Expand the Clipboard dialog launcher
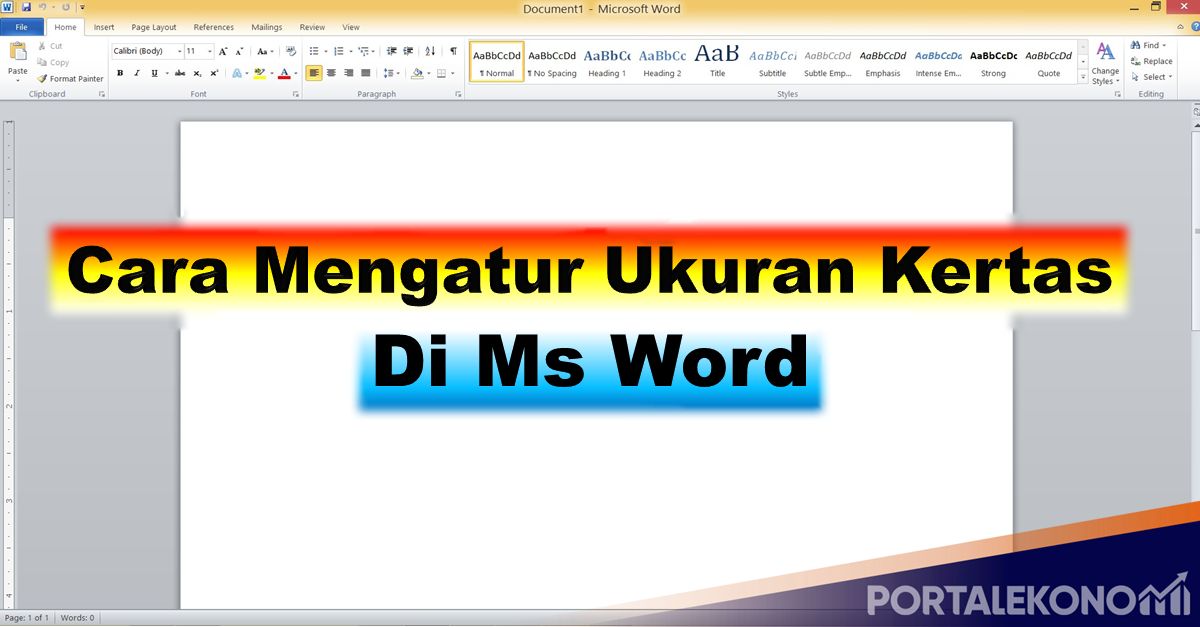Viewport: 1200px width, 627px height. 102,94
